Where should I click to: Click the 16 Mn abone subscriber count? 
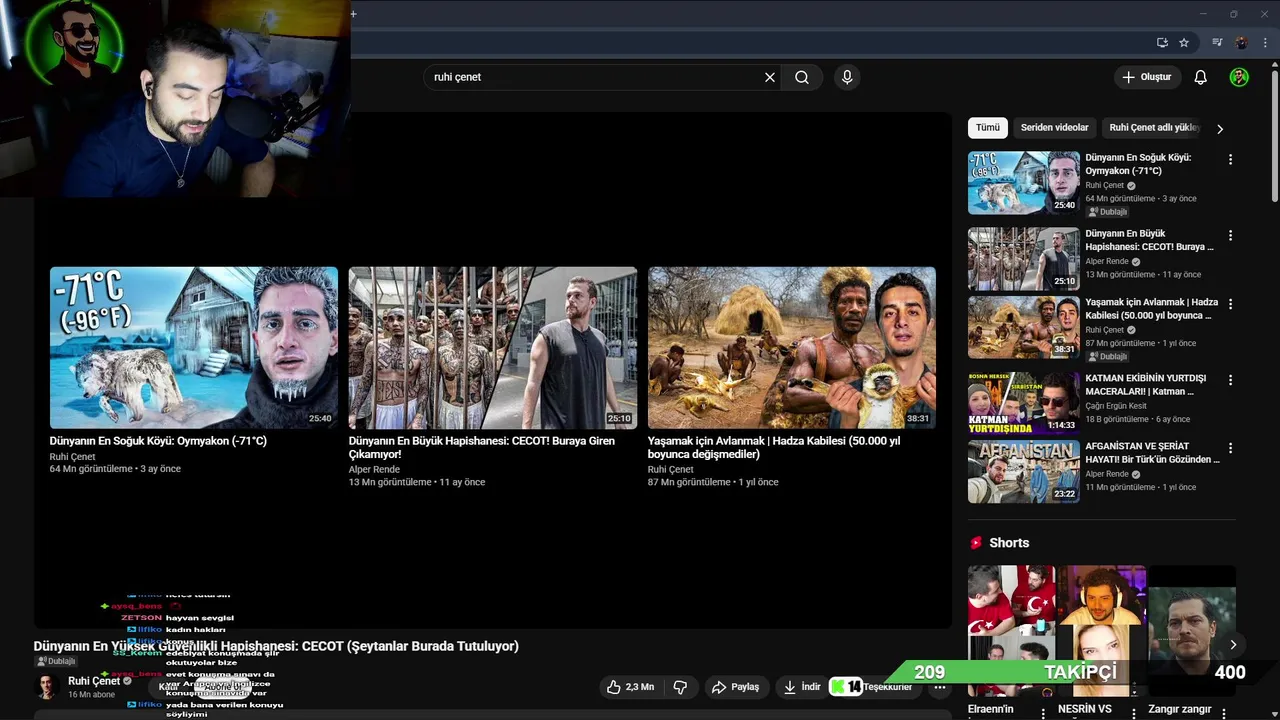[x=92, y=695]
